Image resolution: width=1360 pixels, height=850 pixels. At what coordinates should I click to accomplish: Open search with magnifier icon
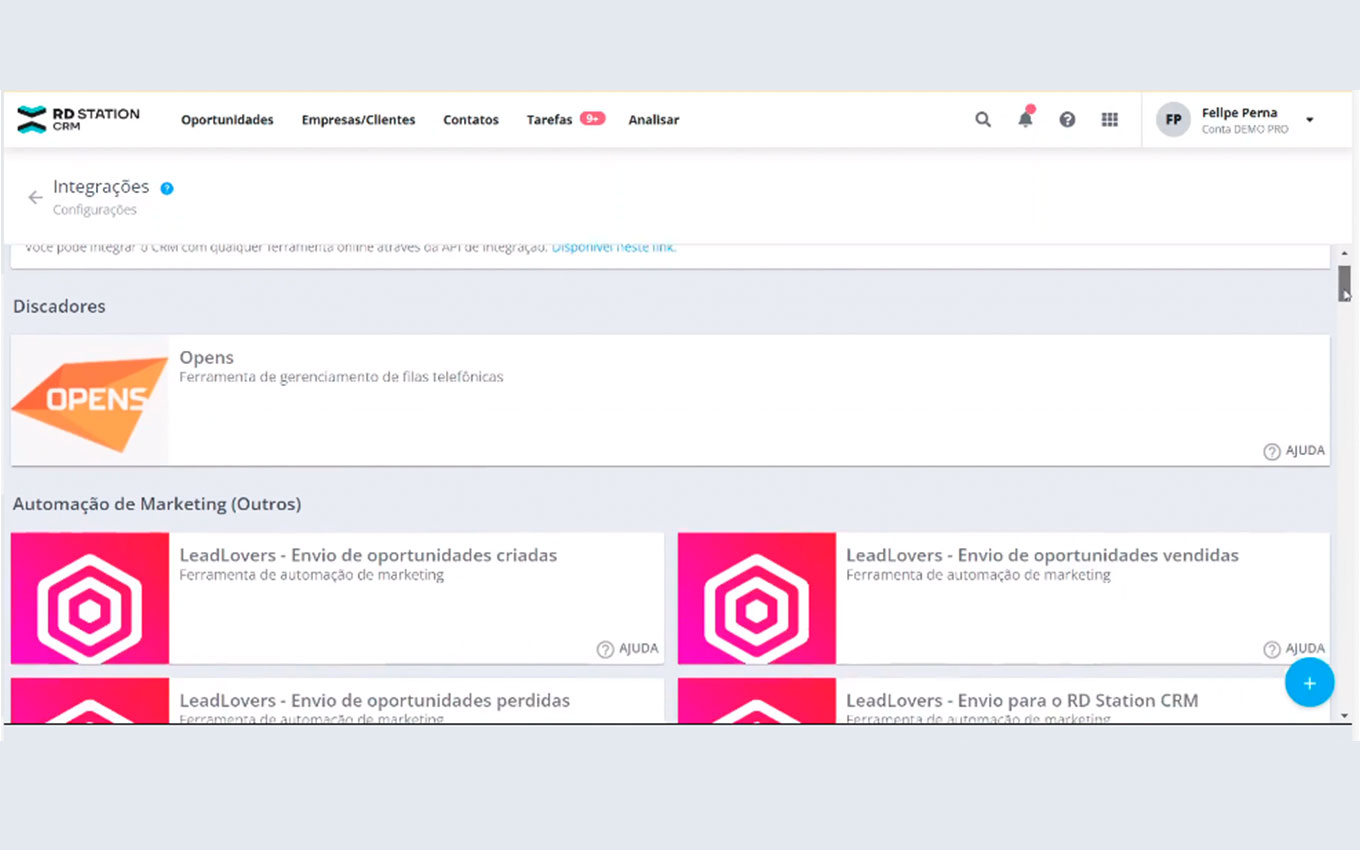(983, 119)
